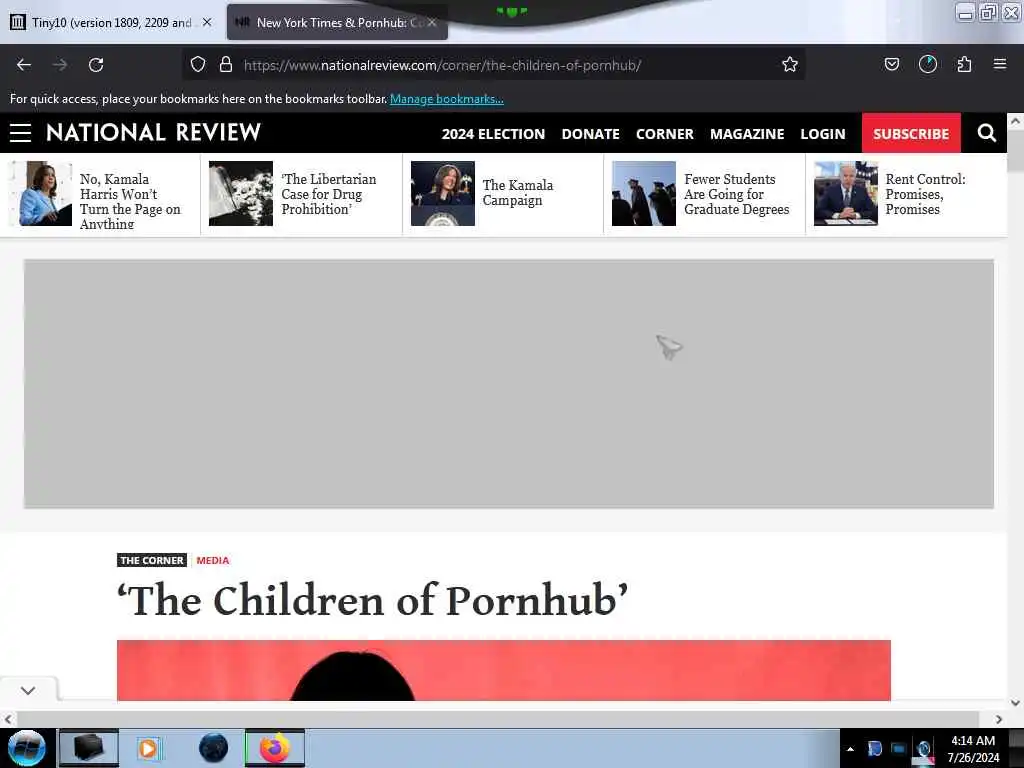
Task: Click the horizontal scrollbar right arrow
Action: tap(999, 719)
